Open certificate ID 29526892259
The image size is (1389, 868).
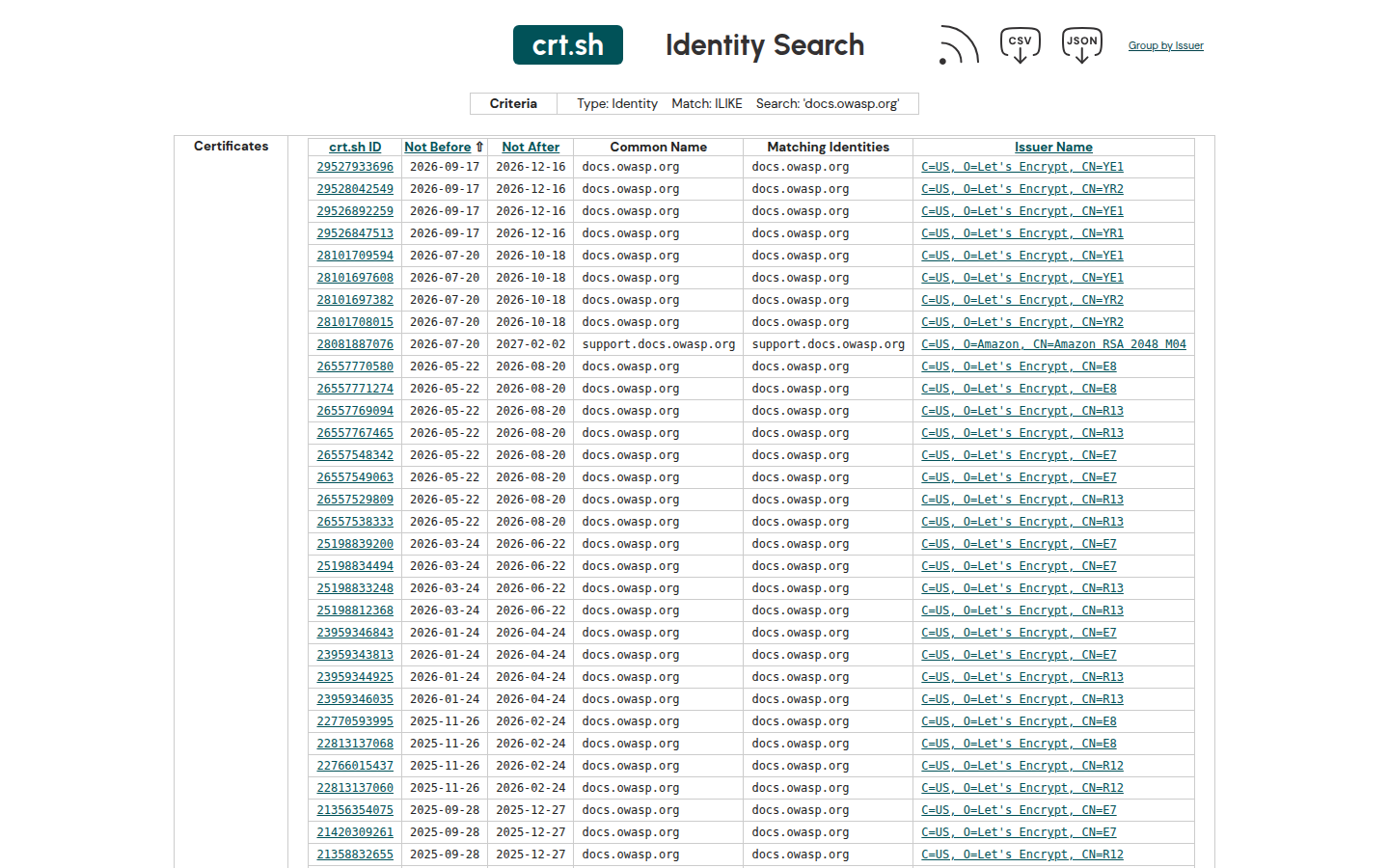click(x=355, y=211)
